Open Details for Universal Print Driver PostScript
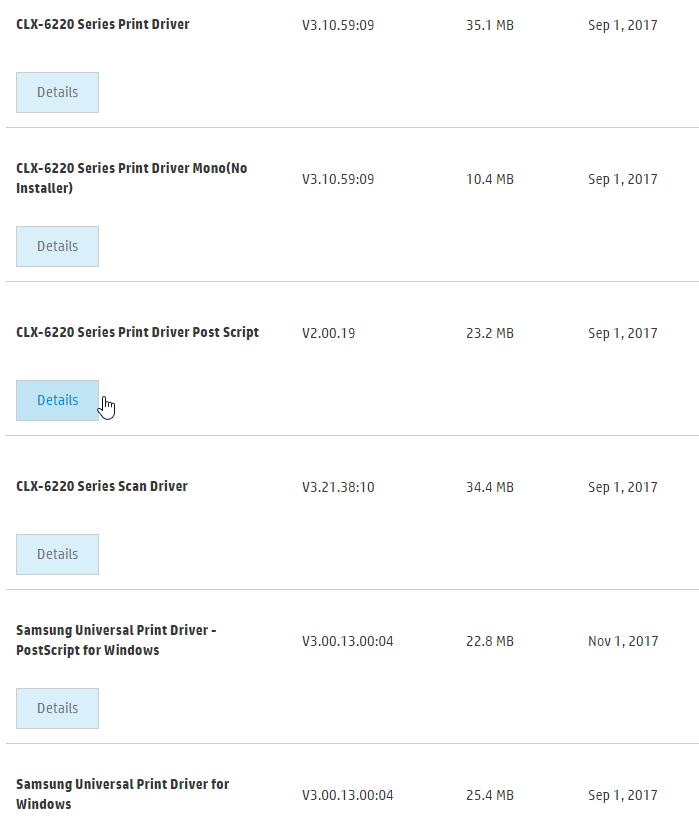699x832 pixels. tap(57, 708)
